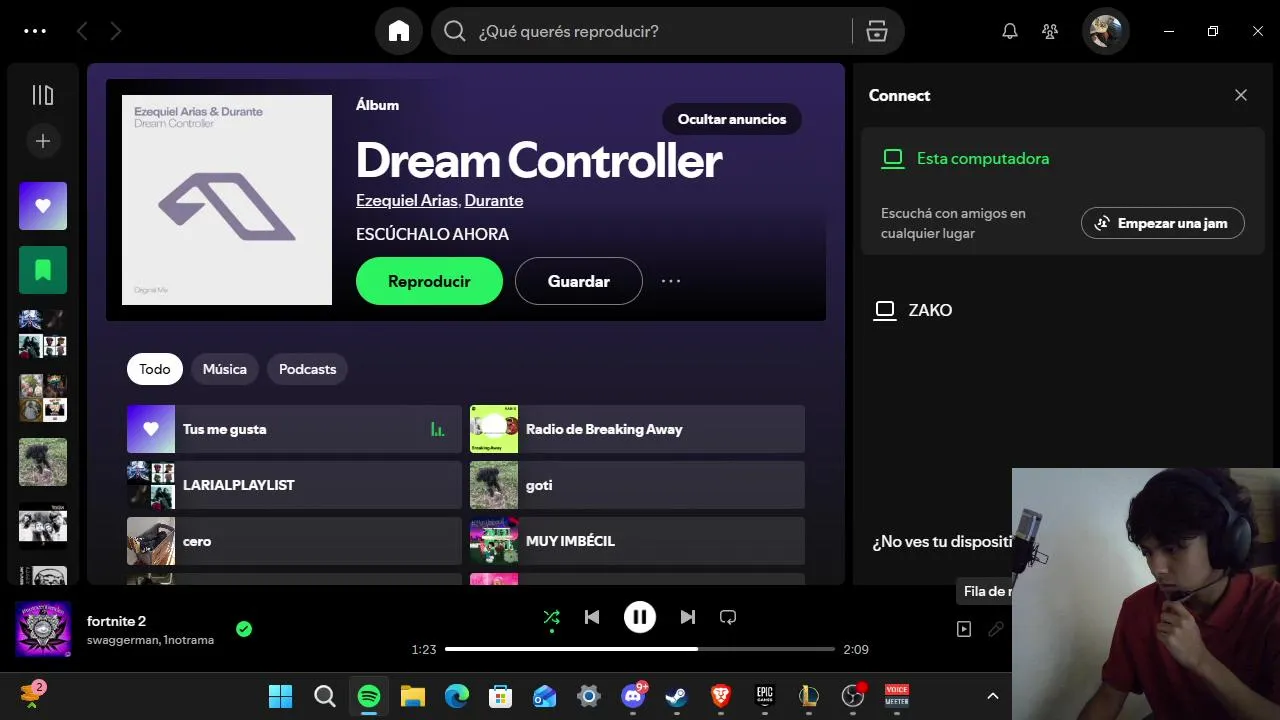Open File Explorer from taskbar

coord(413,695)
